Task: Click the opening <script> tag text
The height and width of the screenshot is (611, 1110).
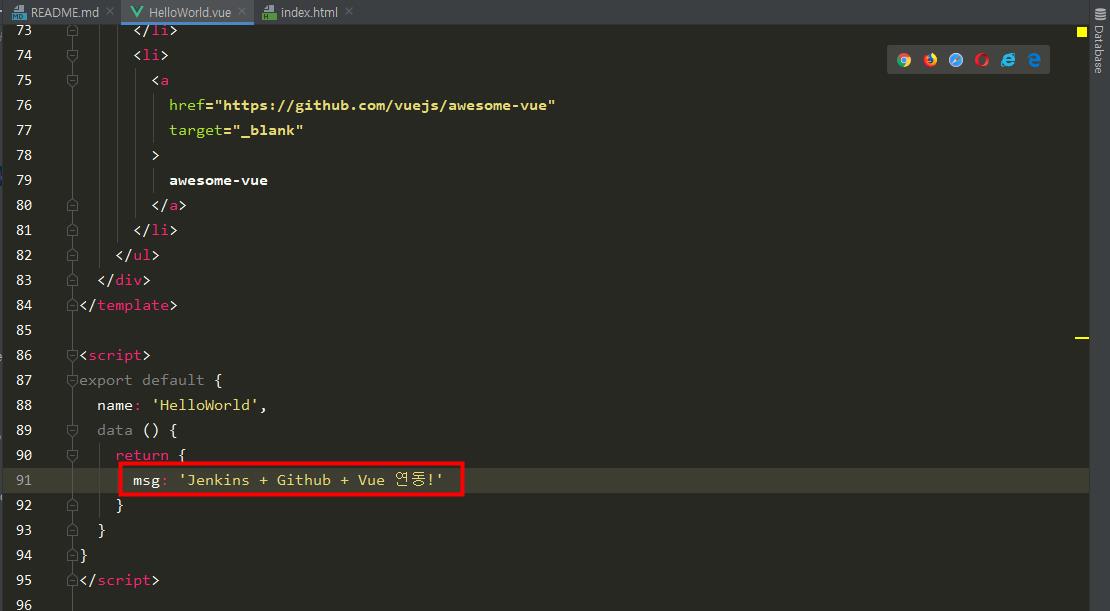Action: click(x=115, y=355)
